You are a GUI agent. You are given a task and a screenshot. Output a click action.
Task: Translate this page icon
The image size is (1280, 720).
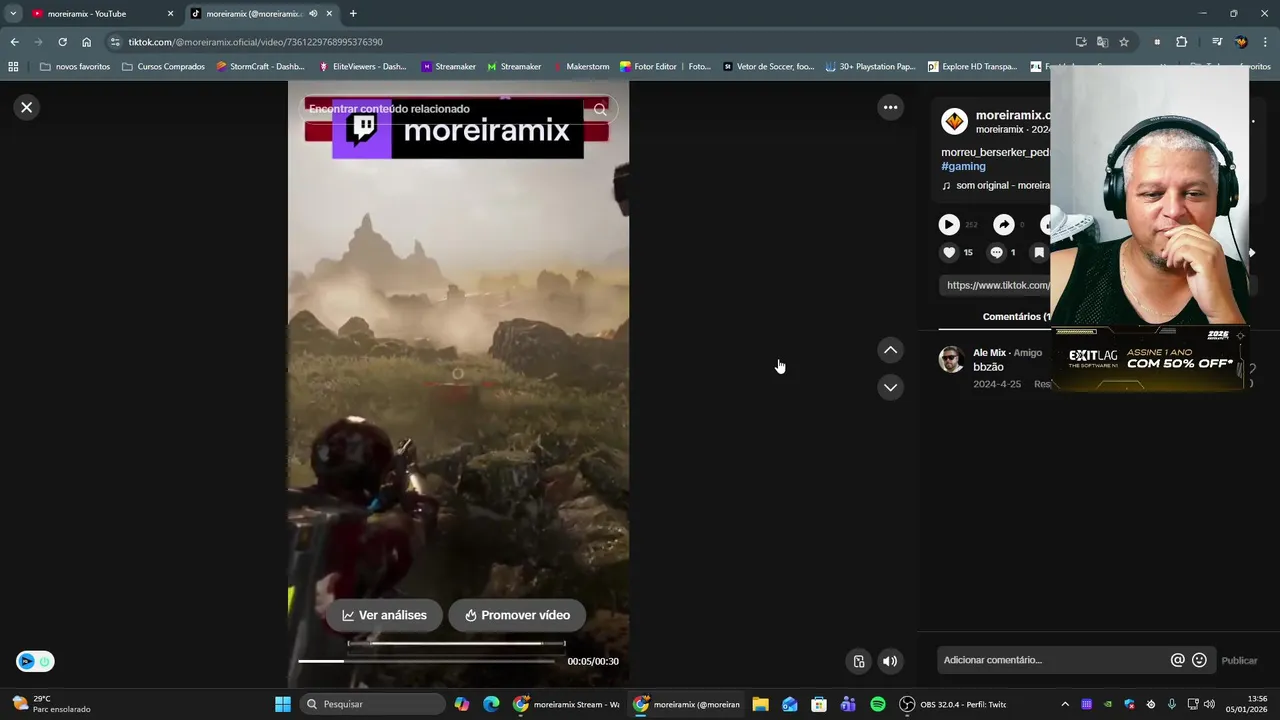pos(1102,42)
